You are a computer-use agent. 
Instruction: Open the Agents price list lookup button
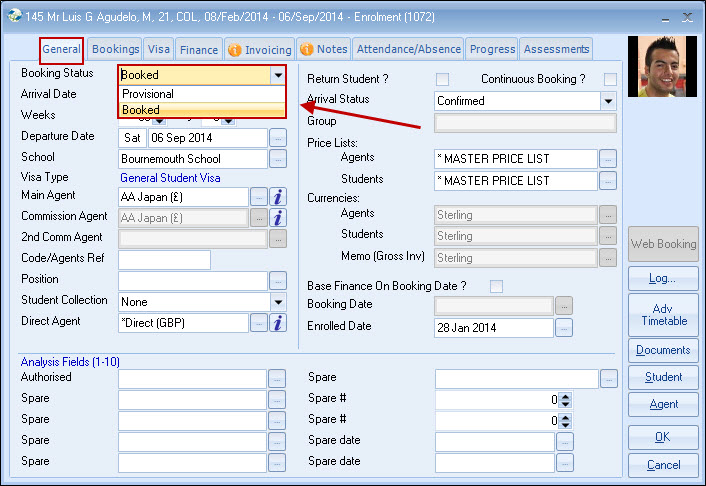tap(608, 159)
